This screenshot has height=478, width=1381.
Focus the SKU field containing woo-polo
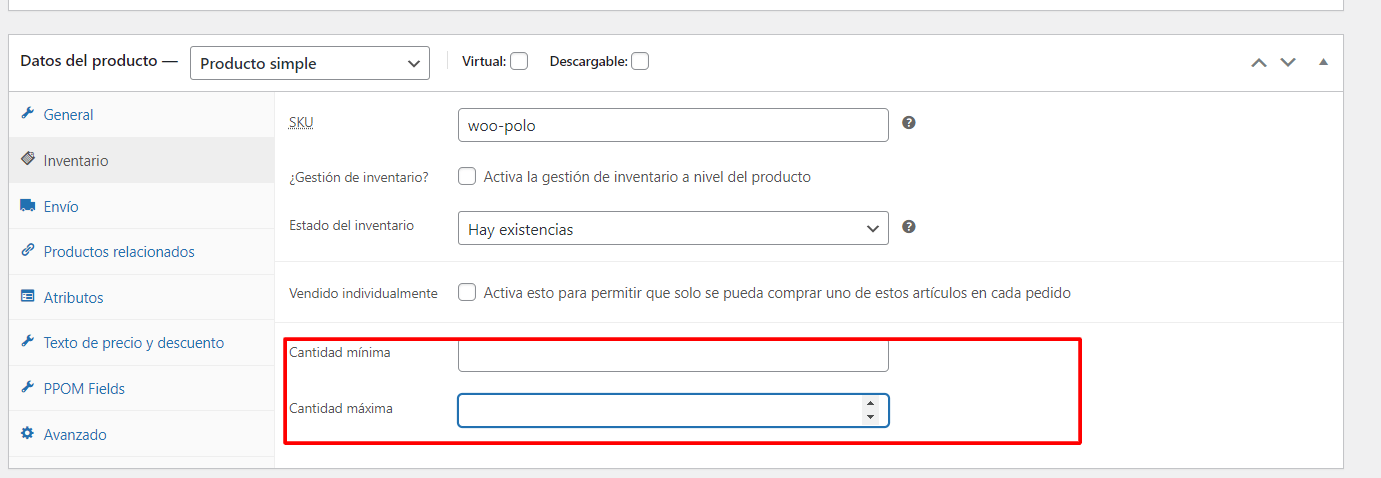click(x=673, y=125)
